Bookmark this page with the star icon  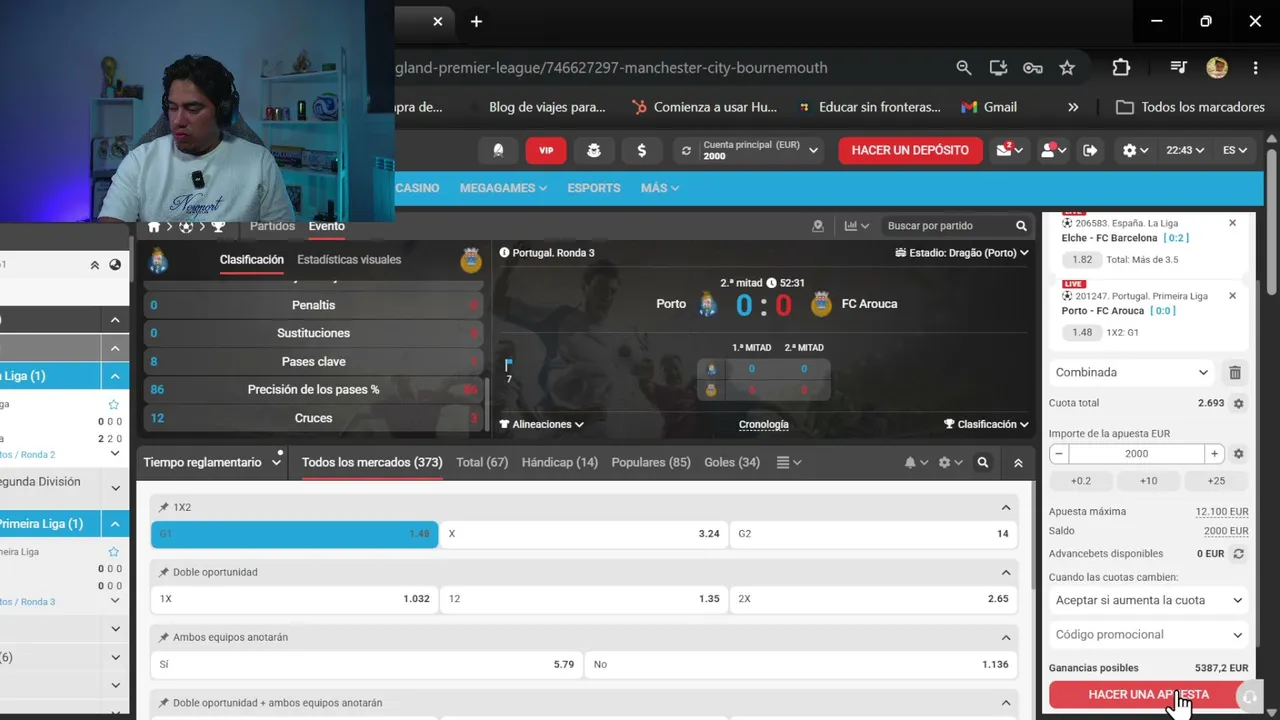[1067, 68]
